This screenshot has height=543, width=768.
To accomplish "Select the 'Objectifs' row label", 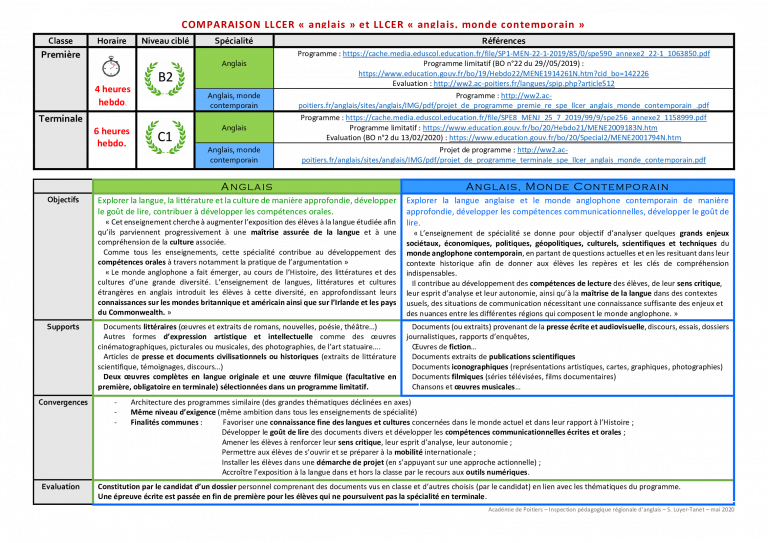I will [x=63, y=200].
